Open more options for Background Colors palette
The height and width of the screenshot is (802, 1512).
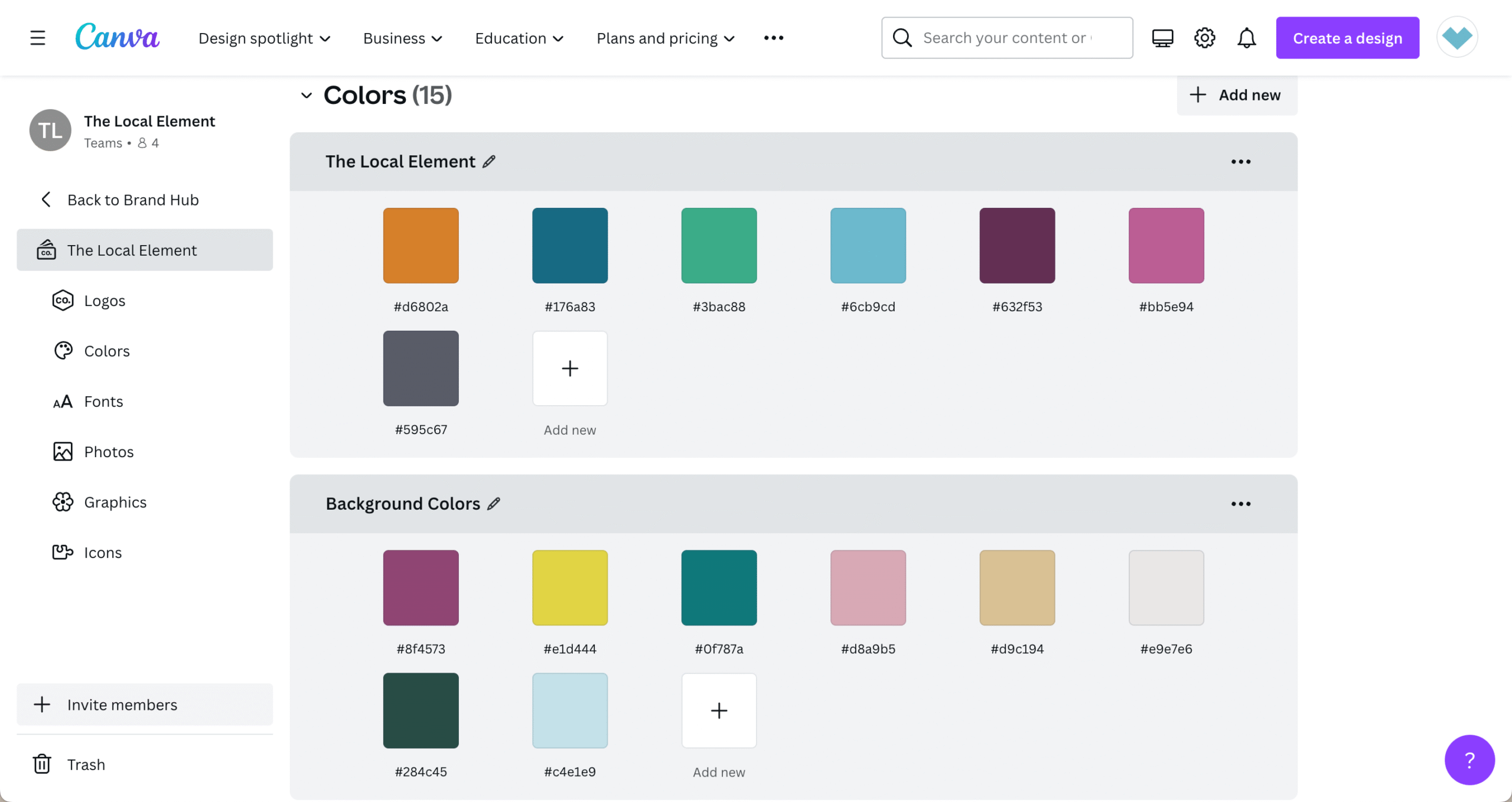1240,504
